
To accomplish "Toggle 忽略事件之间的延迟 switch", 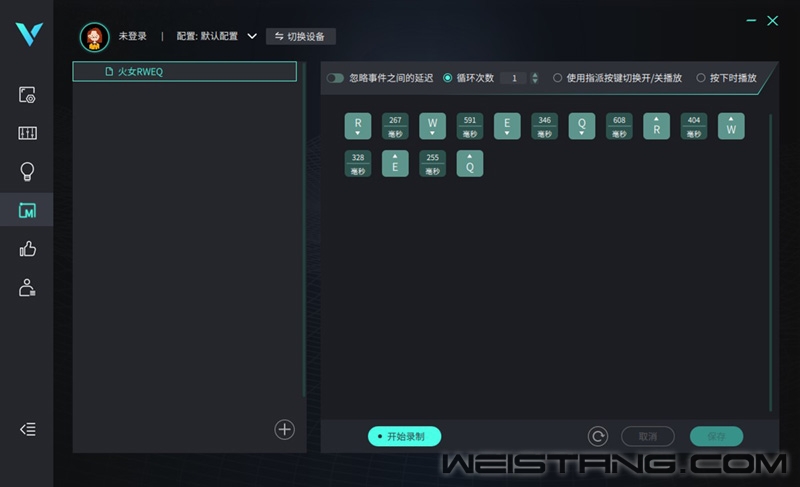I will [335, 78].
